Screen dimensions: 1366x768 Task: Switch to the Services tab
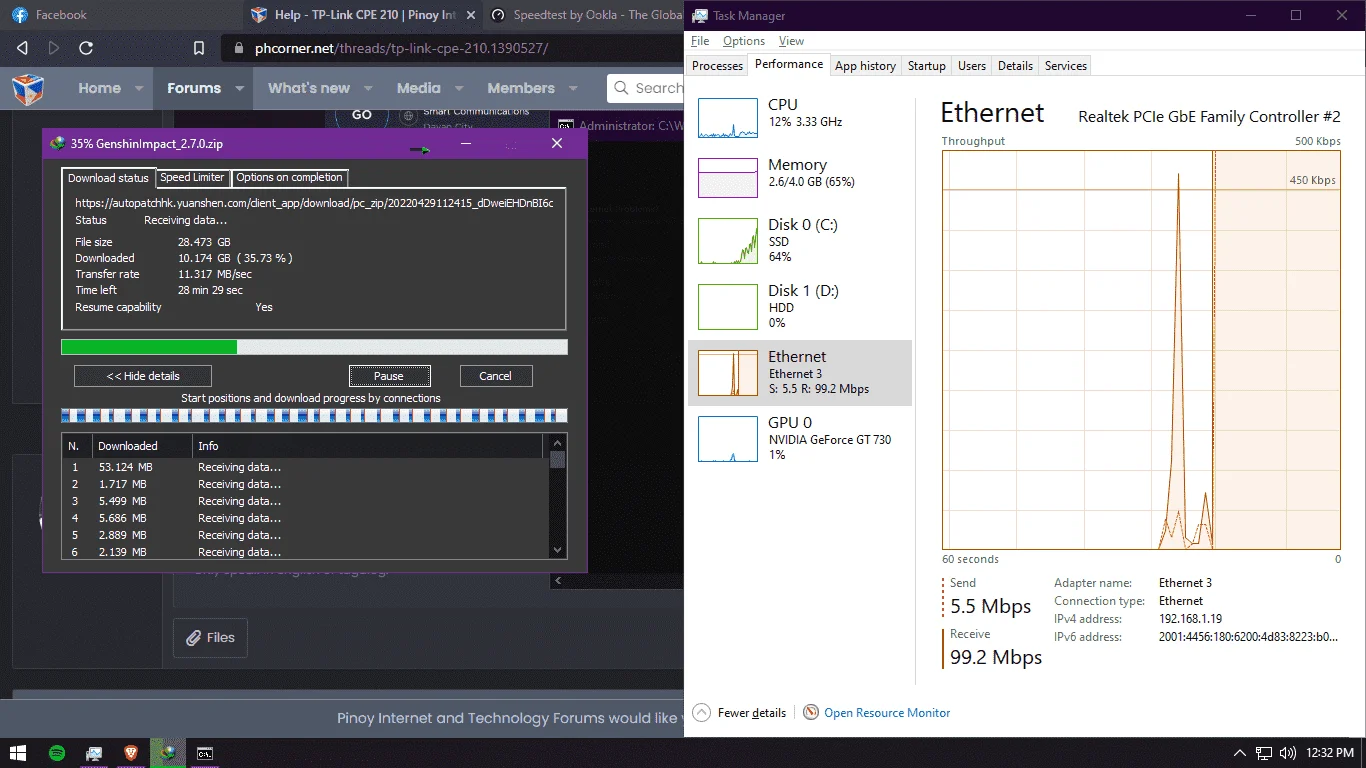[x=1066, y=66]
